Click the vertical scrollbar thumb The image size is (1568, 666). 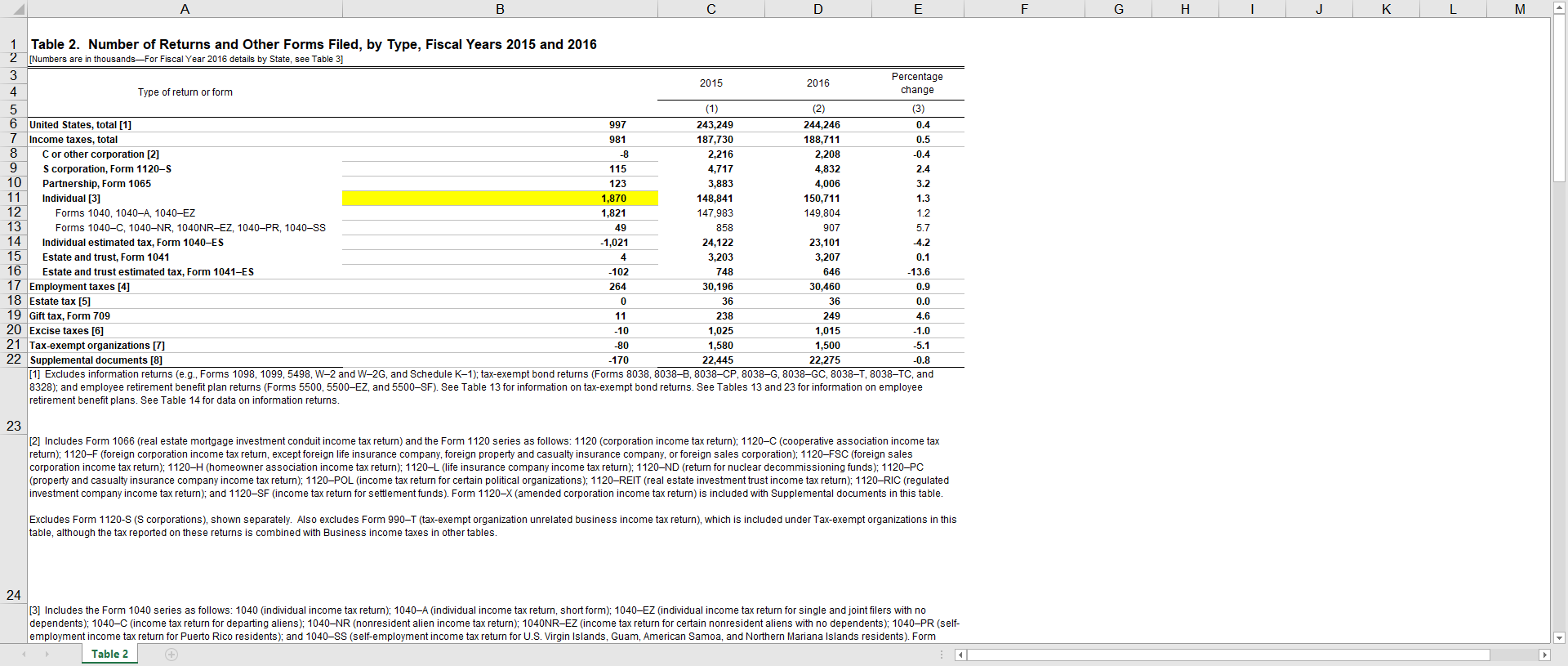pos(1558,98)
